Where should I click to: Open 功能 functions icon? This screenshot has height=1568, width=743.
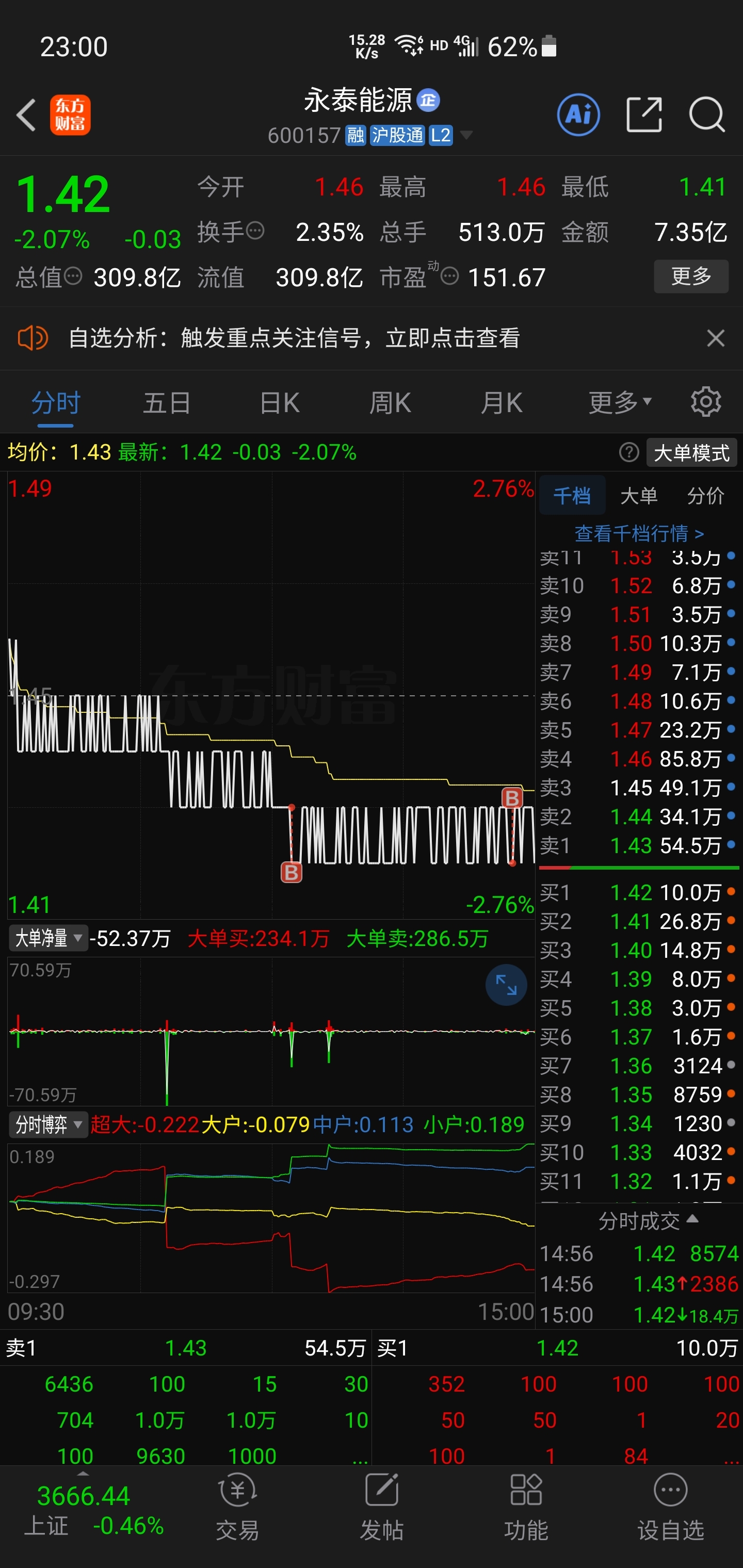point(526,1507)
